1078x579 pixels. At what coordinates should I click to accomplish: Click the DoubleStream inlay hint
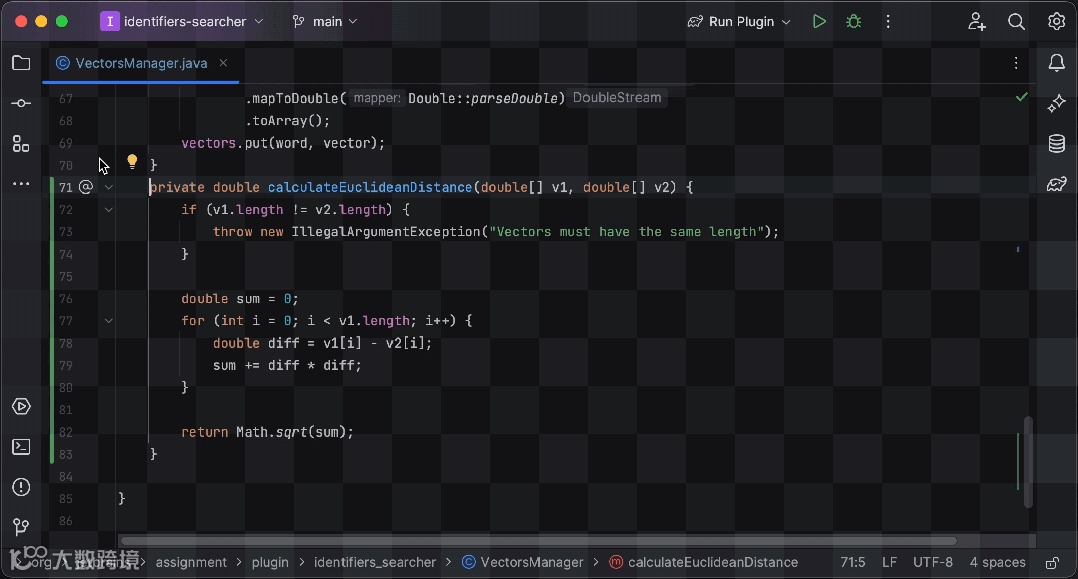(x=617, y=98)
